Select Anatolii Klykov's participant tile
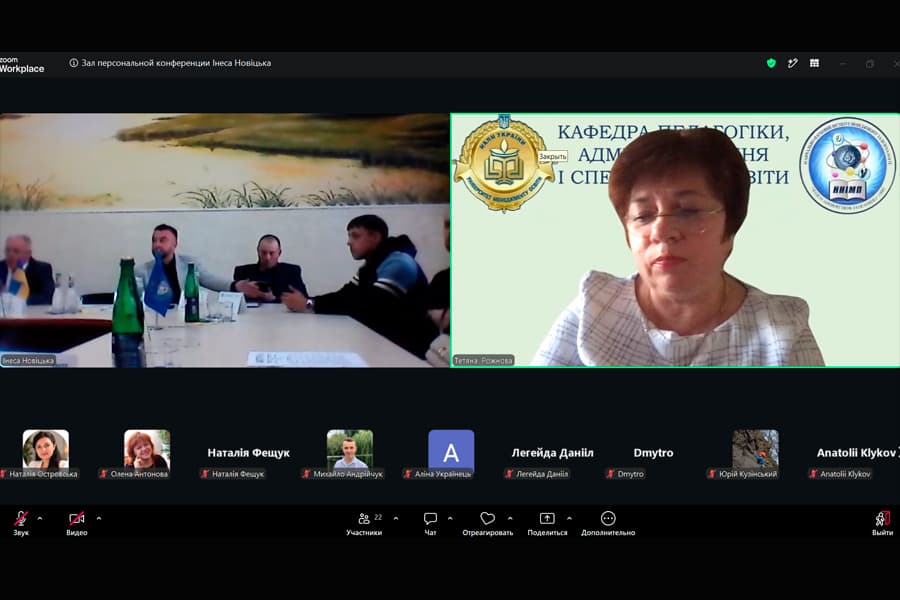 point(856,453)
